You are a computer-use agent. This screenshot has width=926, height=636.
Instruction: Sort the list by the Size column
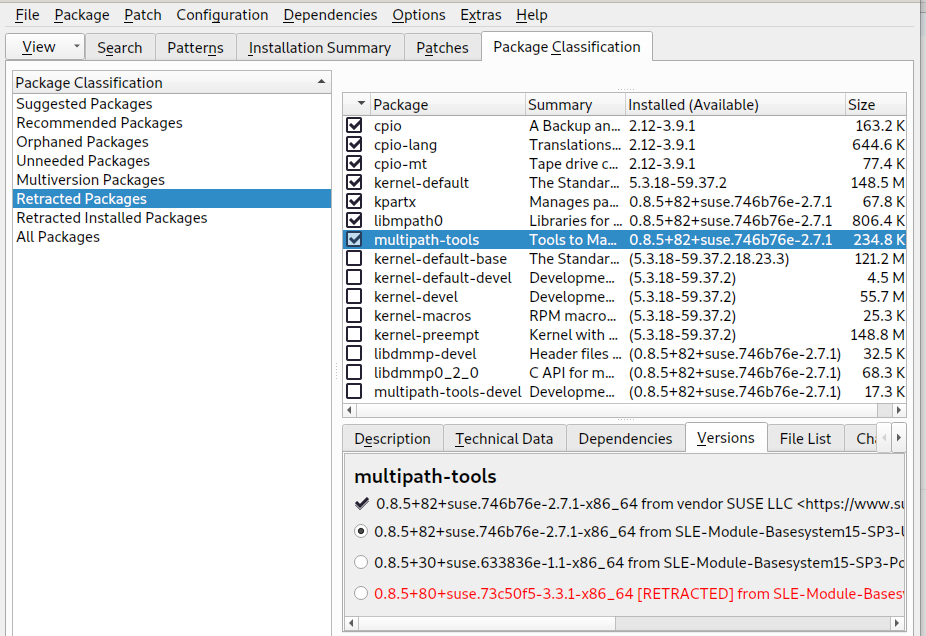[x=861, y=105]
